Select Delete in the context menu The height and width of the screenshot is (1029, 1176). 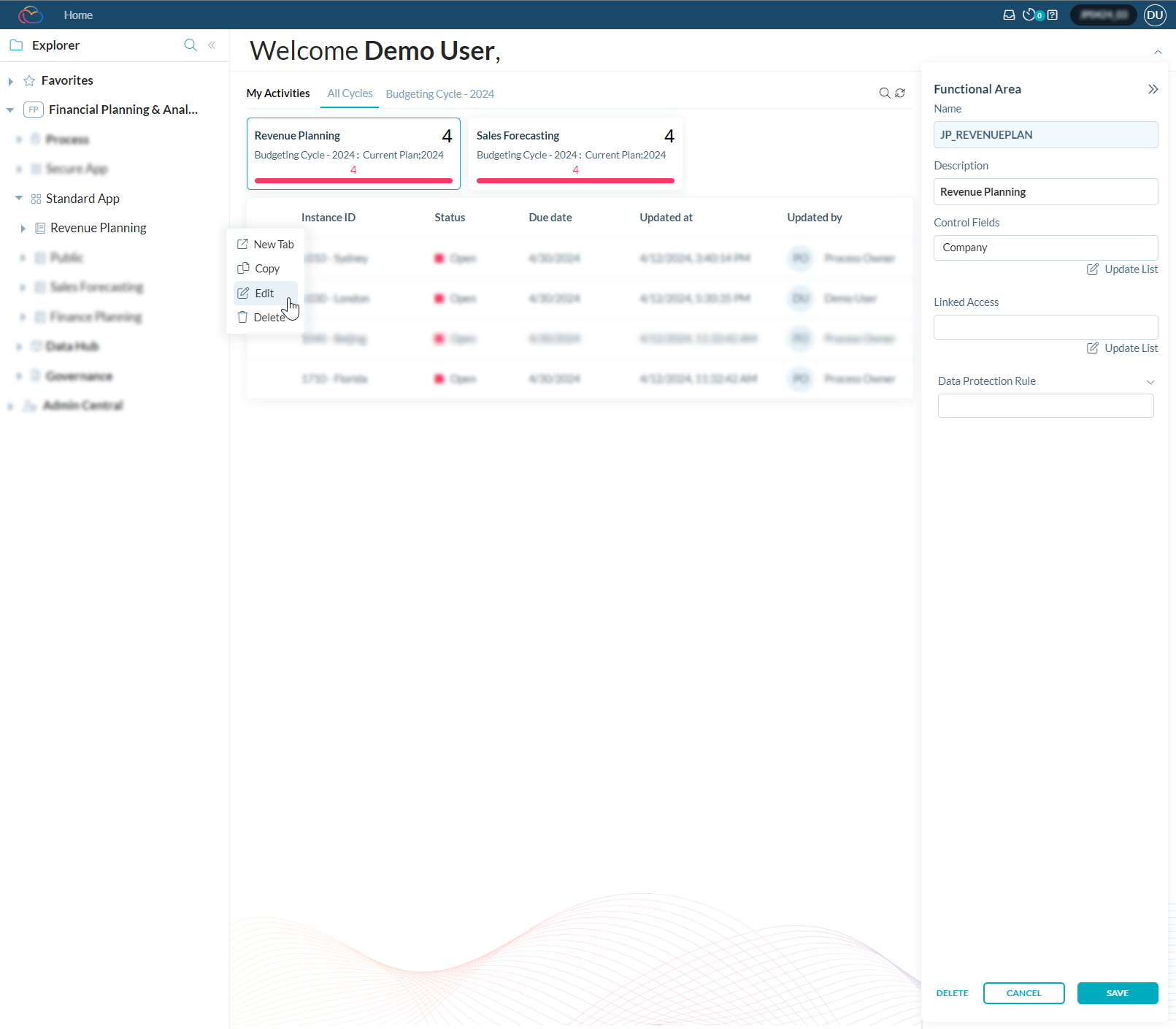(x=268, y=318)
